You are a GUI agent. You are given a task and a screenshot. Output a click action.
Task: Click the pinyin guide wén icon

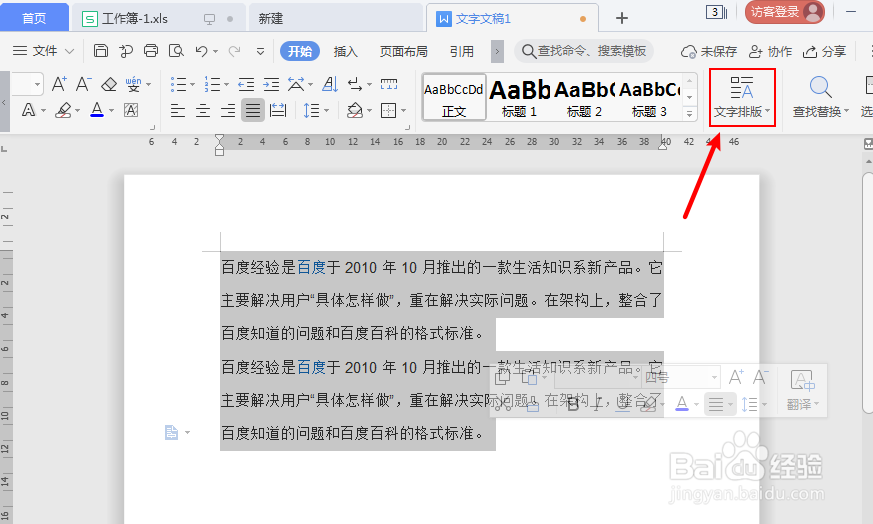[134, 84]
